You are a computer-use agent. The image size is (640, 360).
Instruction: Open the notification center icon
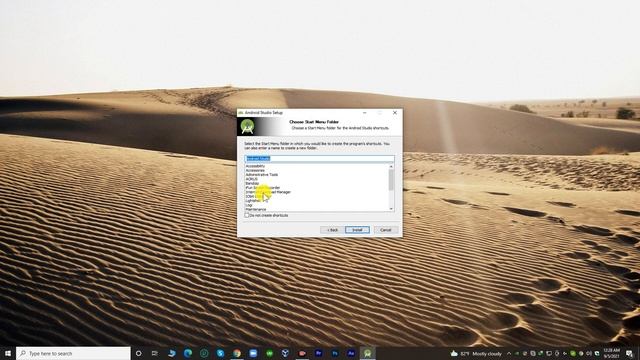click(x=629, y=353)
